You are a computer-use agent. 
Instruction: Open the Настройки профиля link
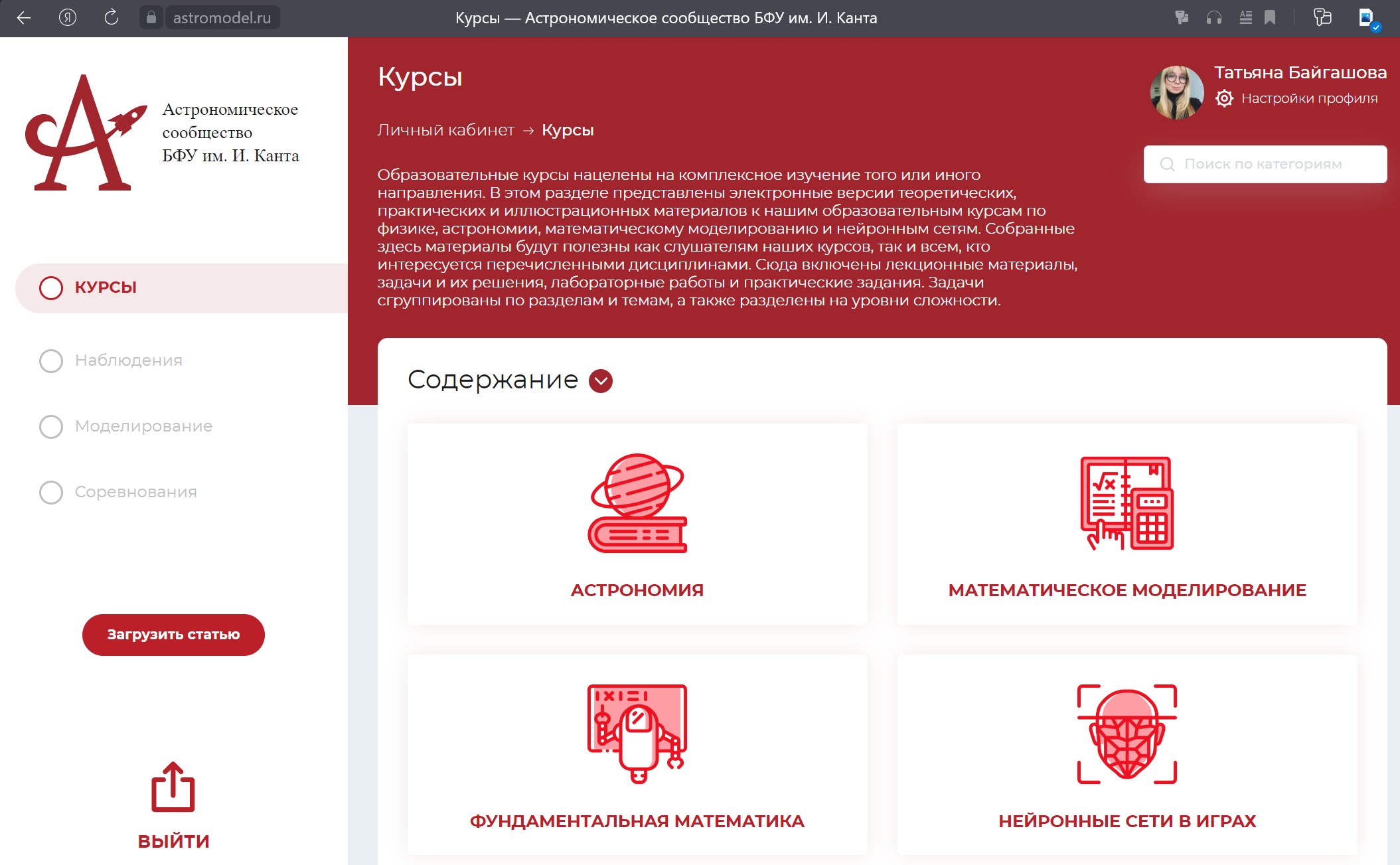point(1309,98)
